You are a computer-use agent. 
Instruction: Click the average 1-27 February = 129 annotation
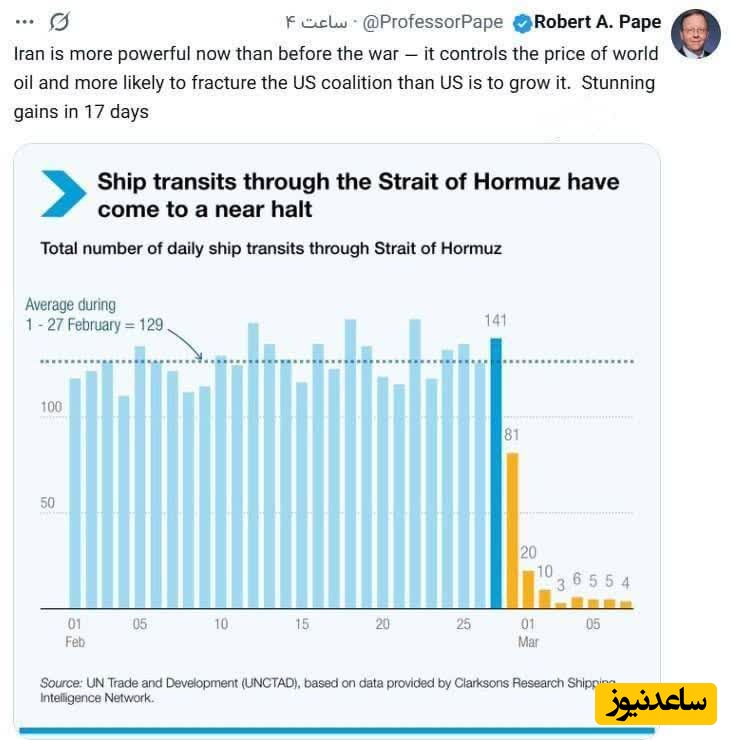(94, 314)
